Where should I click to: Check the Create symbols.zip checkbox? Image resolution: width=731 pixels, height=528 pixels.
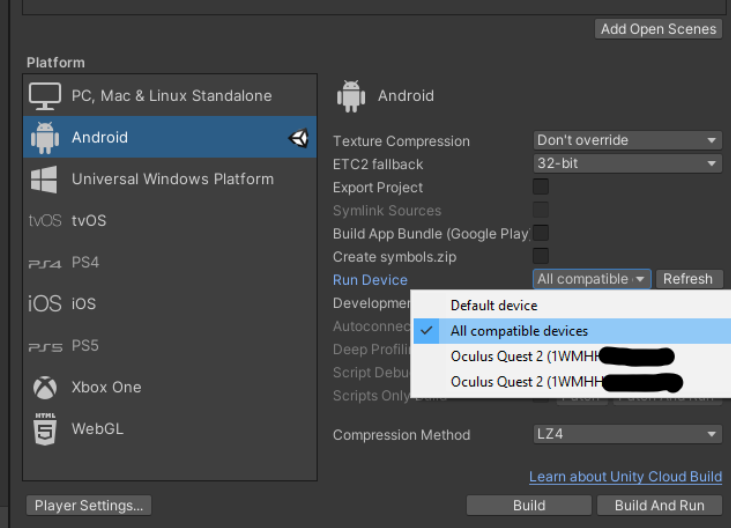pyautogui.click(x=541, y=256)
